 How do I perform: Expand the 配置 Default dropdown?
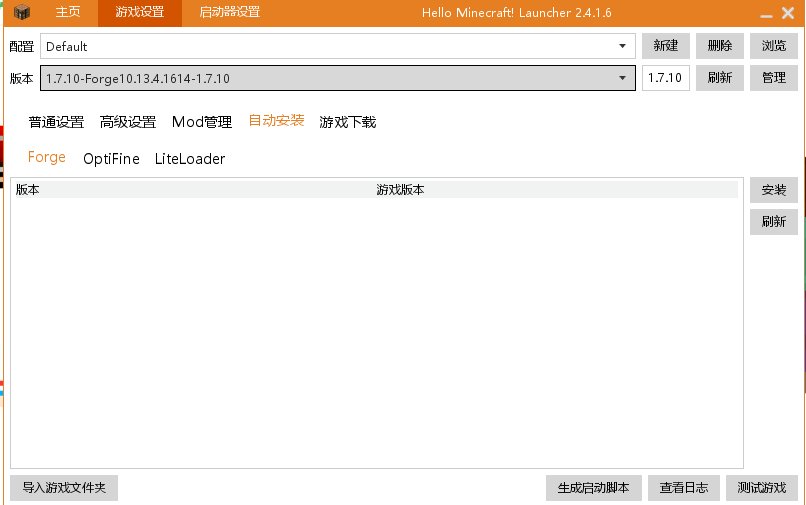338,46
